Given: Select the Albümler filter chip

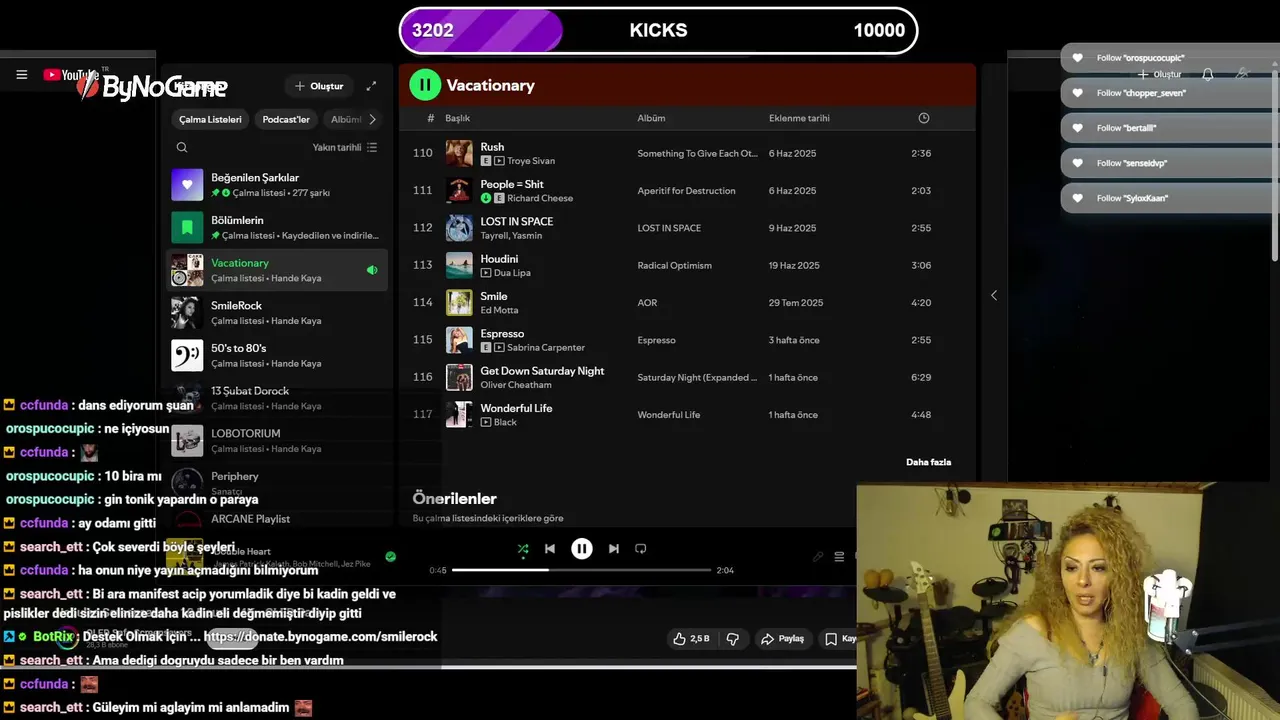Looking at the screenshot, I should 345,119.
